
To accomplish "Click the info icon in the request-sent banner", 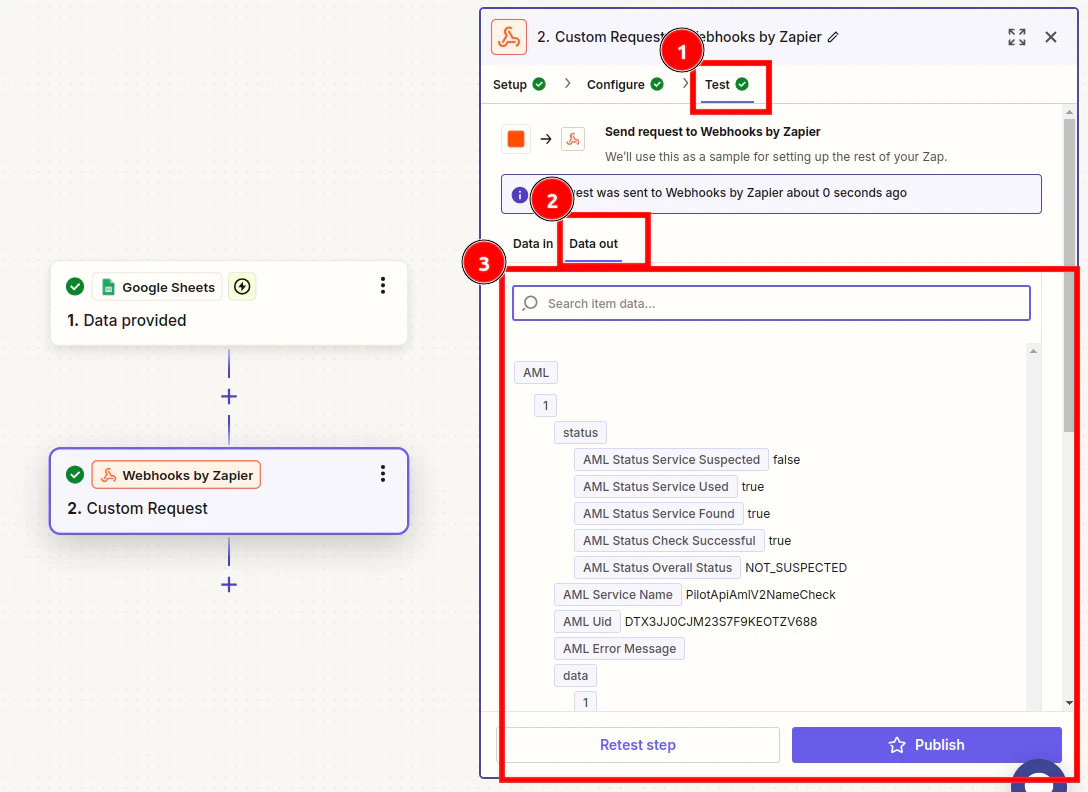I will click(518, 195).
